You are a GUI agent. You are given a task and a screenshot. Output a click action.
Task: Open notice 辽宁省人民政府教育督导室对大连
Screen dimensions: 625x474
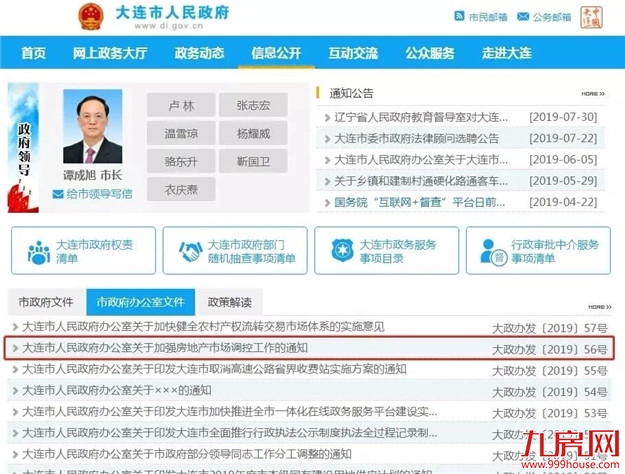pyautogui.click(x=421, y=117)
